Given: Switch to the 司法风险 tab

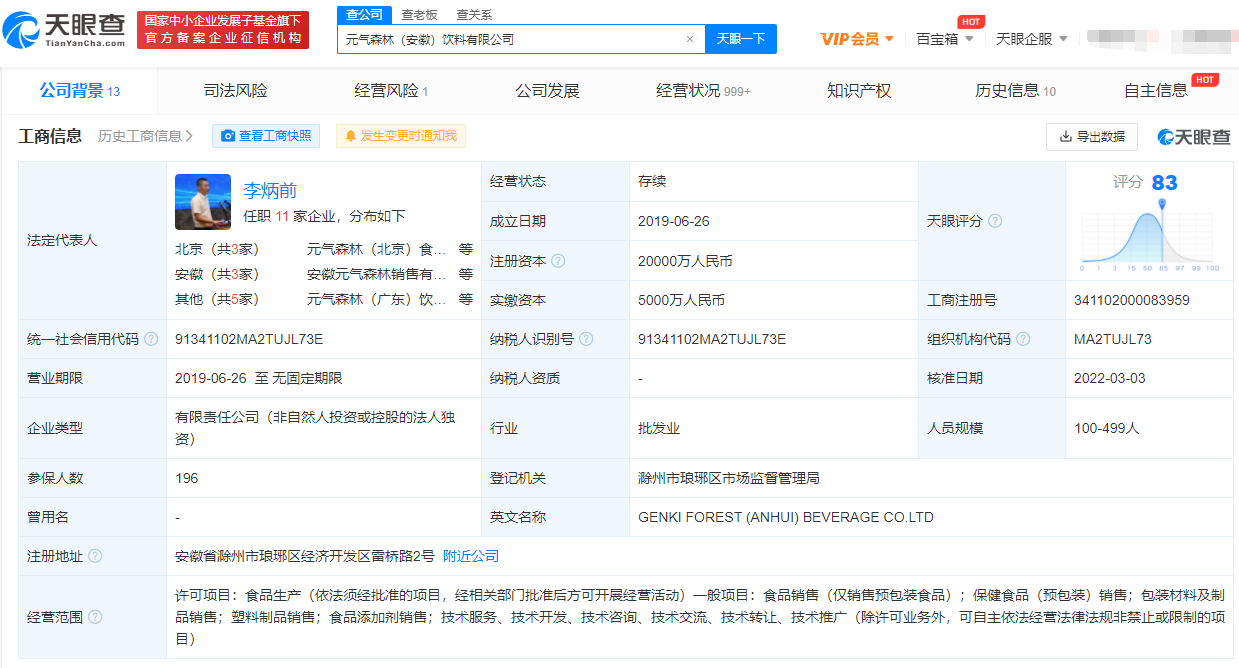Looking at the screenshot, I should (235, 91).
